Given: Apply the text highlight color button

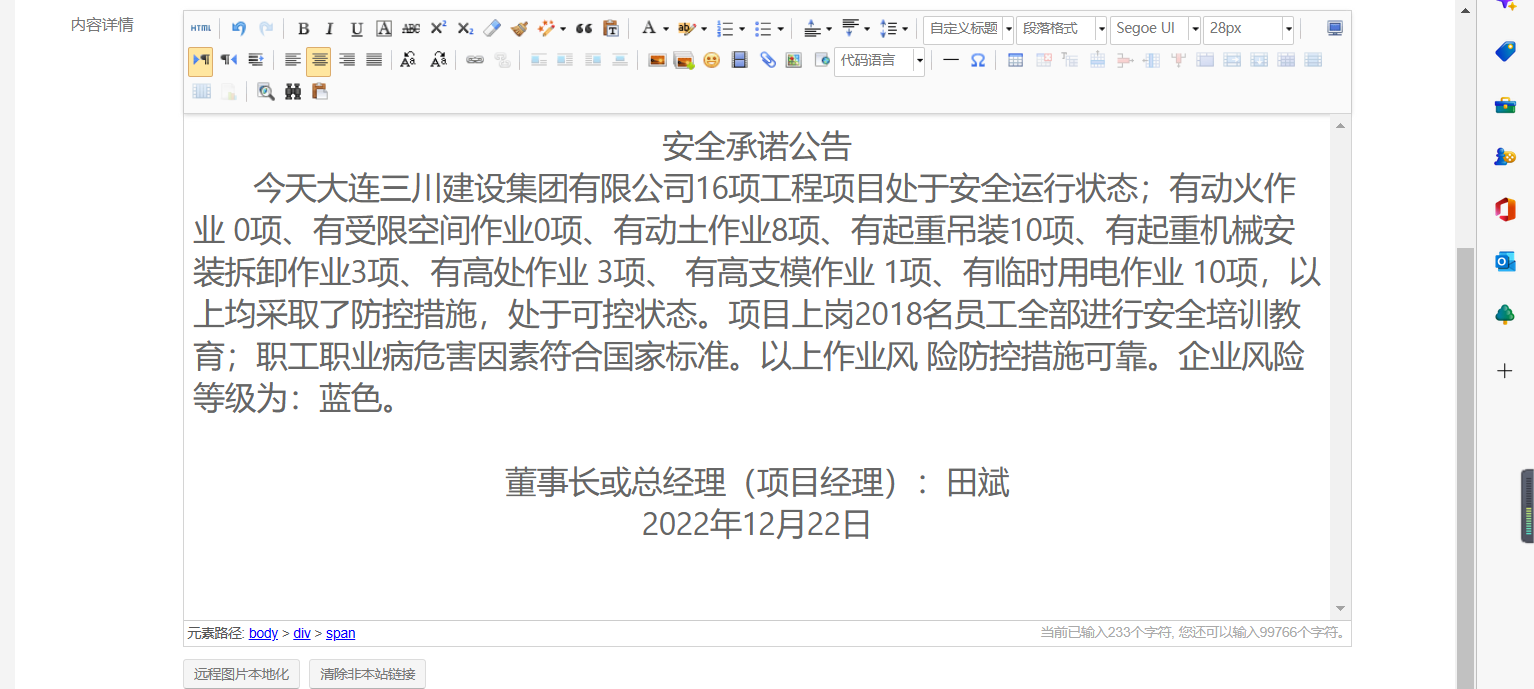Looking at the screenshot, I should click(x=686, y=28).
